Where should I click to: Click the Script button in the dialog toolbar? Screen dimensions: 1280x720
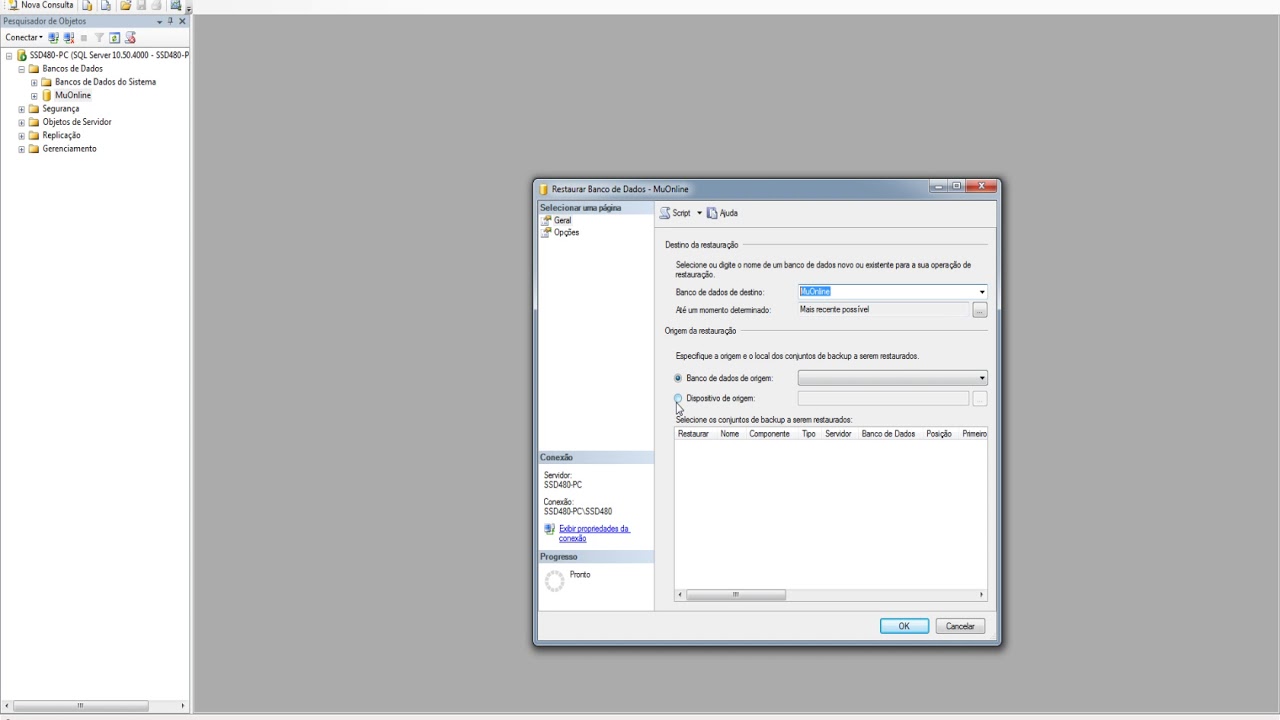point(675,213)
